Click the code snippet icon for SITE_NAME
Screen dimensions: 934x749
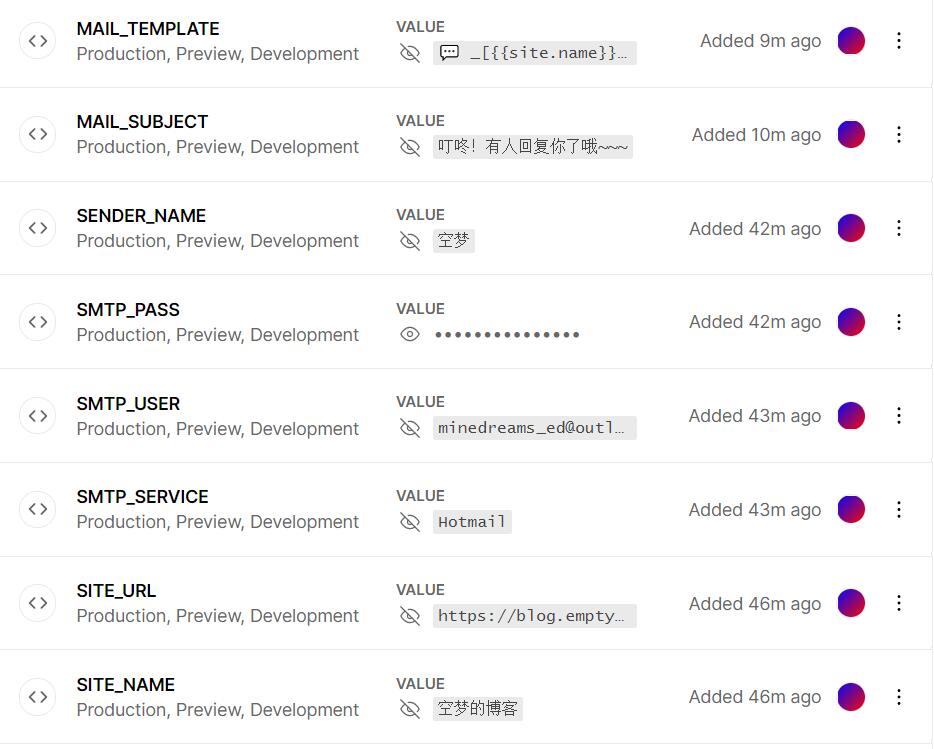37,696
